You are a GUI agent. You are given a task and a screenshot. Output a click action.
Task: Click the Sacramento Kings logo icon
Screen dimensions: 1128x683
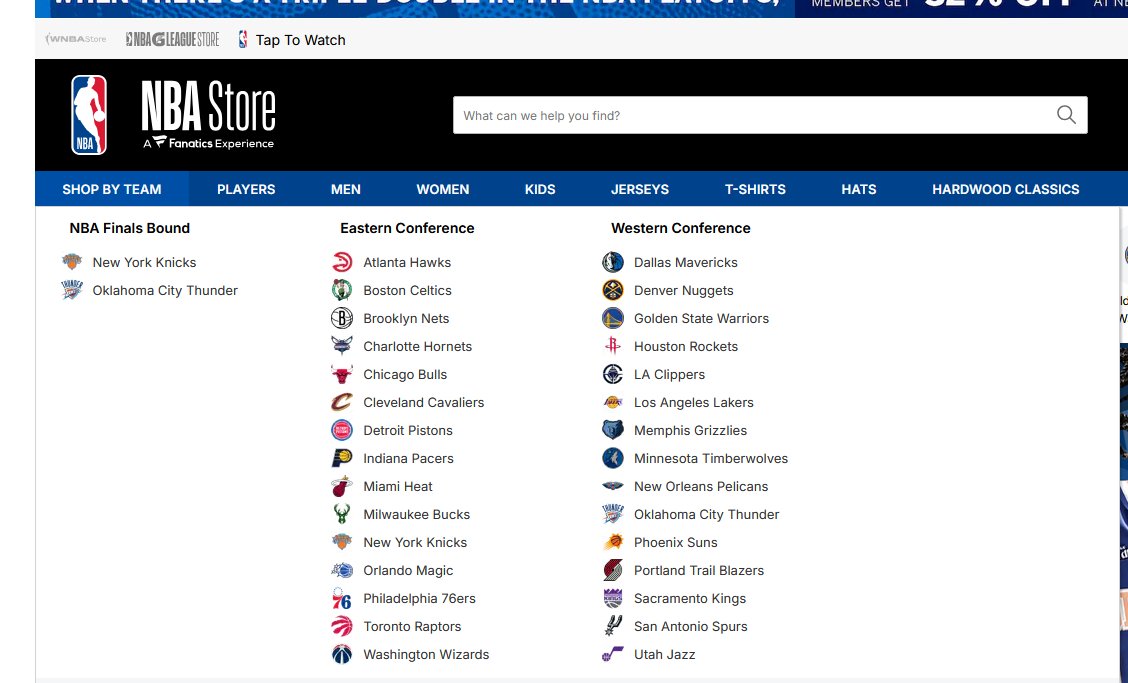tap(612, 599)
